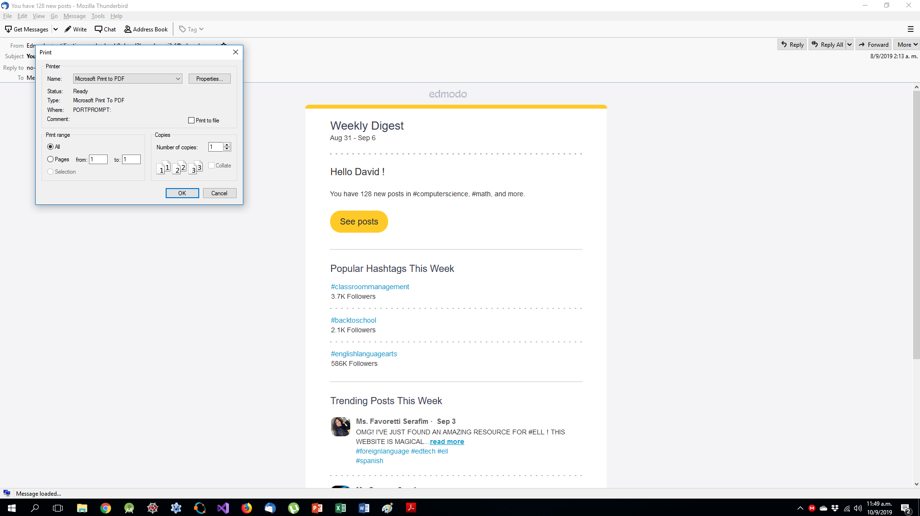Open the printer Name combo box
The width and height of the screenshot is (920, 516).
click(127, 79)
